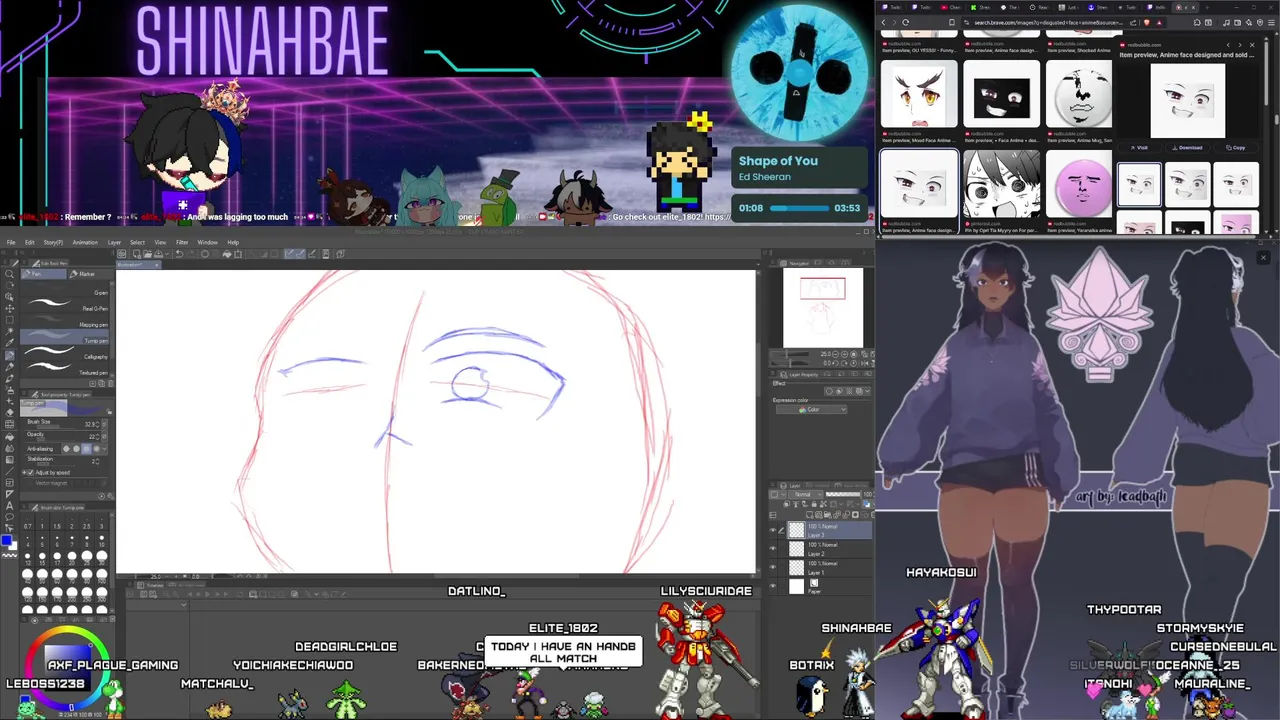The width and height of the screenshot is (1280, 720).
Task: Click the Navigator thumbnail preview
Action: pos(823,307)
